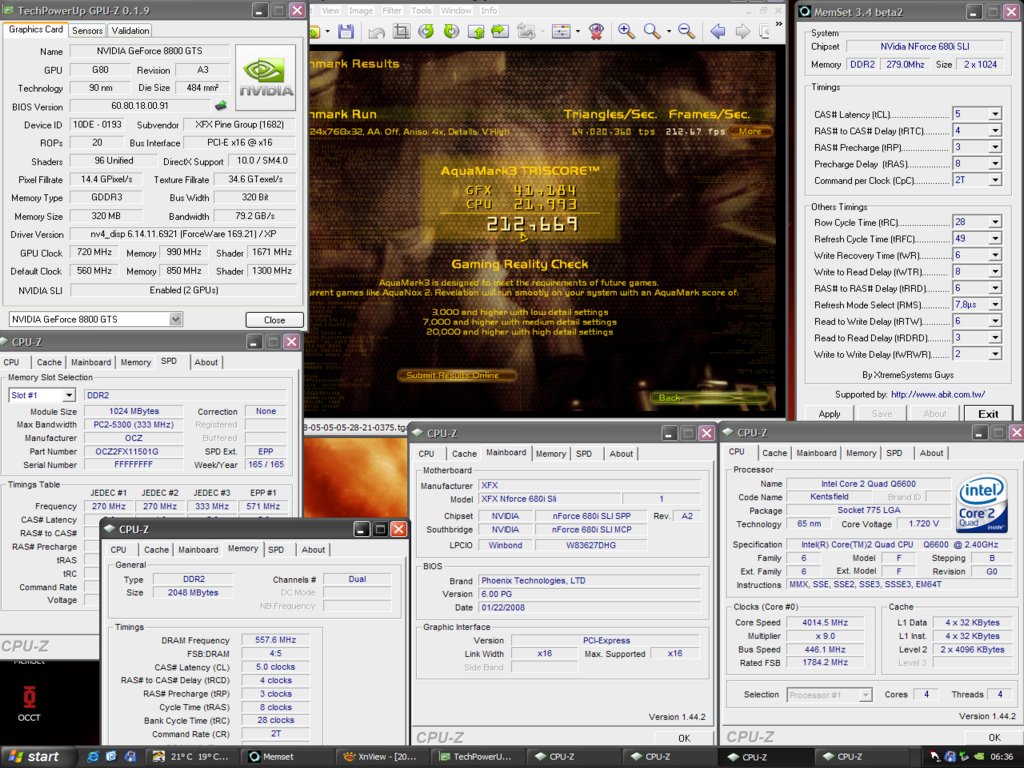1024x768 pixels.
Task: Click the BIOS Version field 60.80.18.00.91
Action: click(140, 106)
